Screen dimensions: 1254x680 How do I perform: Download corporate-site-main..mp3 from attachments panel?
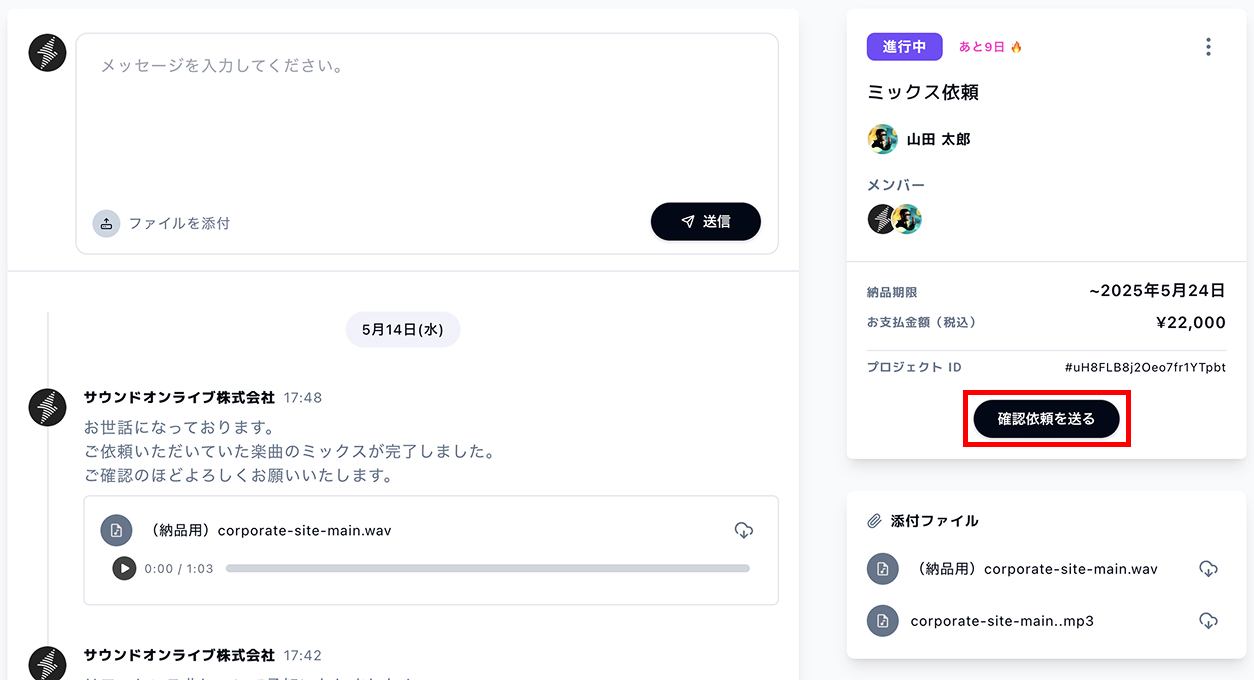[x=1208, y=621]
